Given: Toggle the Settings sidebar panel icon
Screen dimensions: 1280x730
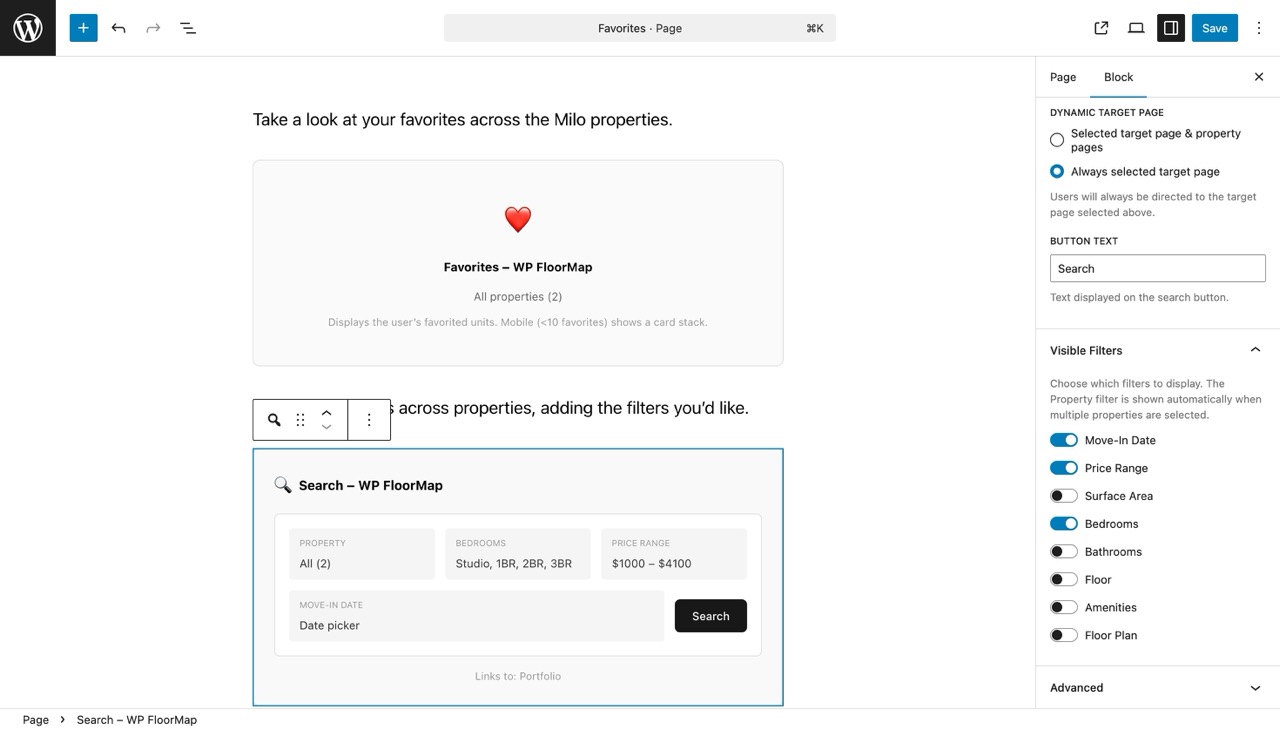Looking at the screenshot, I should pyautogui.click(x=1170, y=27).
